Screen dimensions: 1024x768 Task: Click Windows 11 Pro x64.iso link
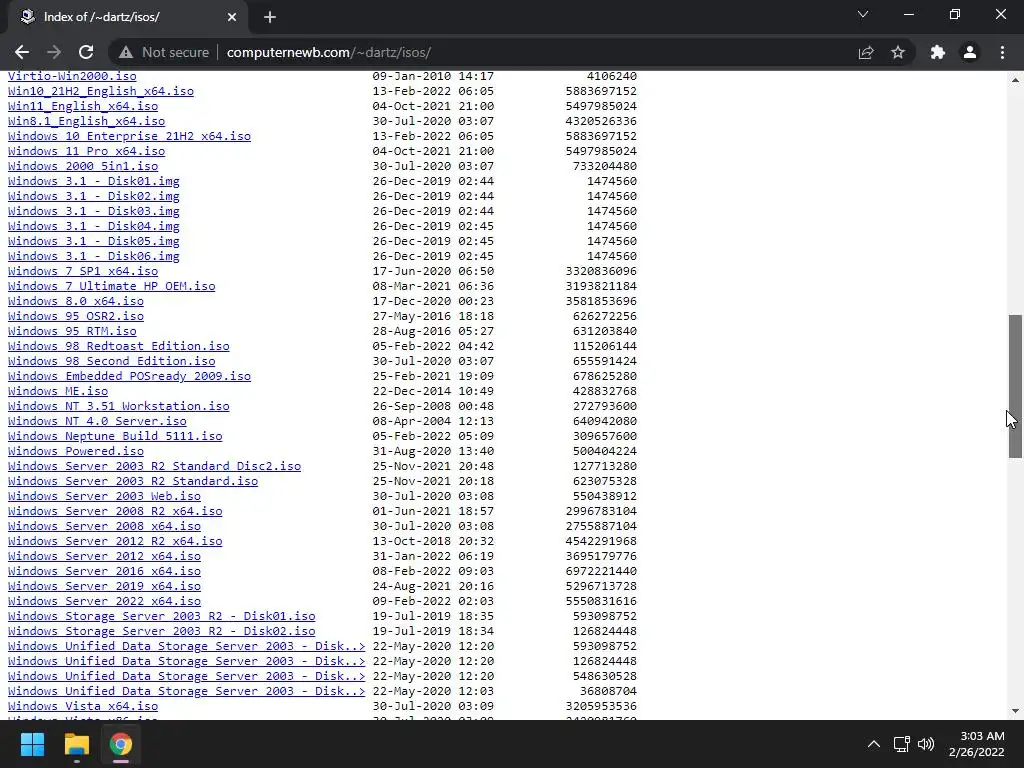pyautogui.click(x=86, y=152)
